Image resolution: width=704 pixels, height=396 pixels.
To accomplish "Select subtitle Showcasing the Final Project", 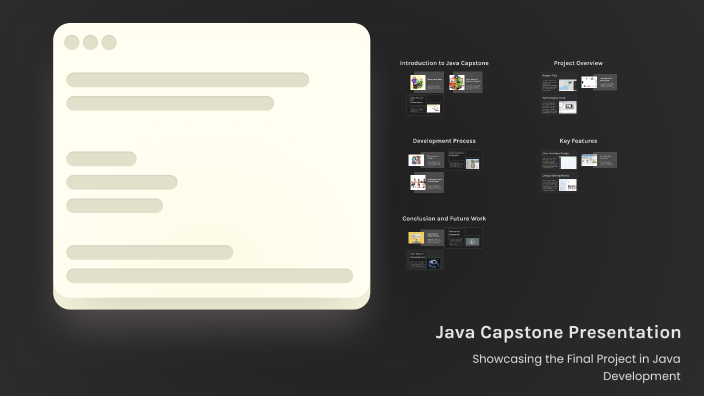I will point(576,367).
